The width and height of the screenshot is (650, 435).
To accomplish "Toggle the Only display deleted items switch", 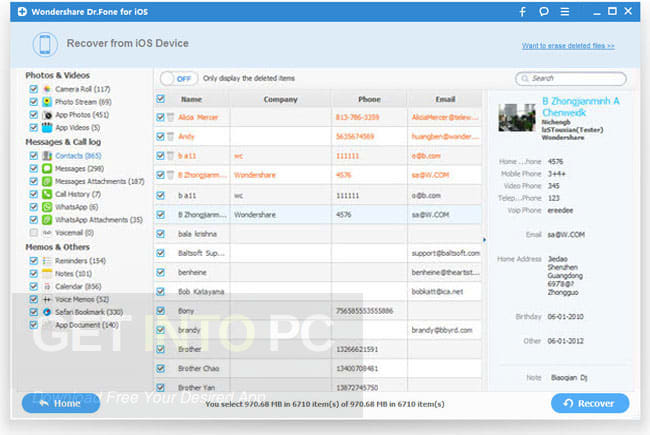I will (x=179, y=78).
